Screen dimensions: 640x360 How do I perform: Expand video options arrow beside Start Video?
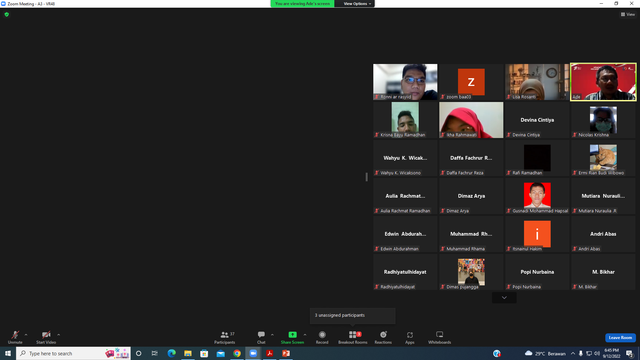58,335
